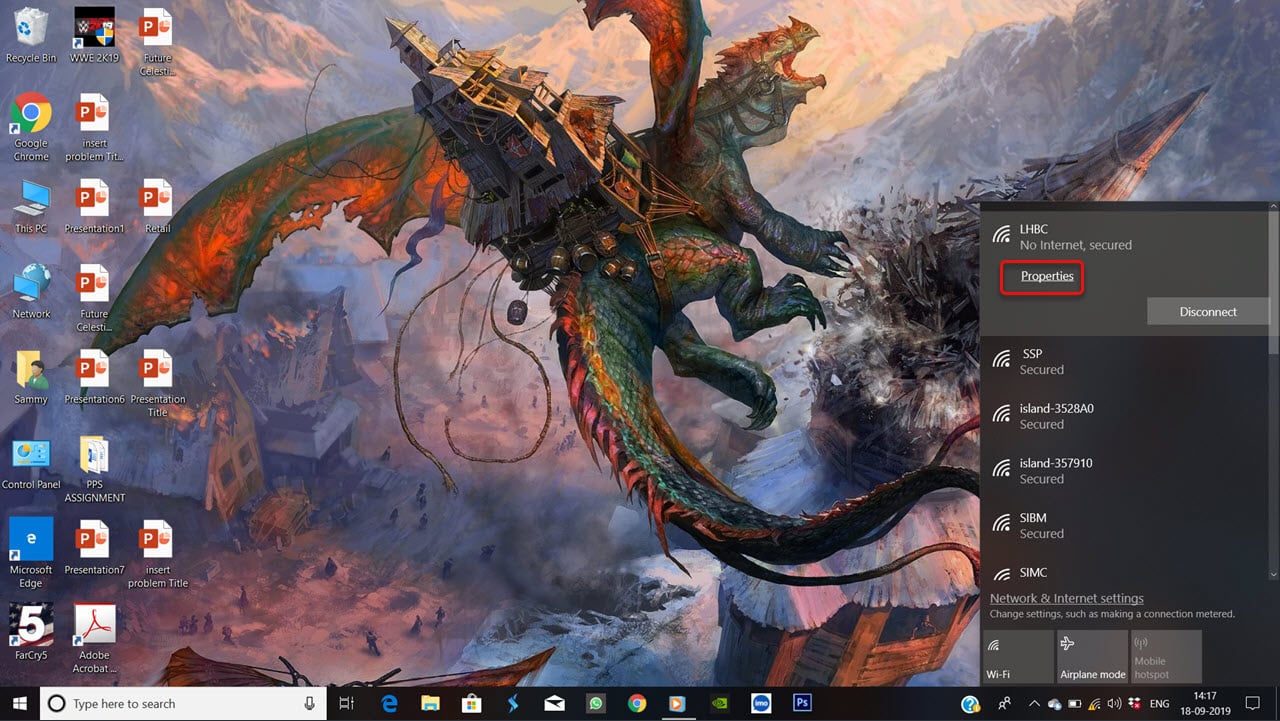Click the Wi-Fi warning tray icon
This screenshot has height=721, width=1280.
point(1095,704)
